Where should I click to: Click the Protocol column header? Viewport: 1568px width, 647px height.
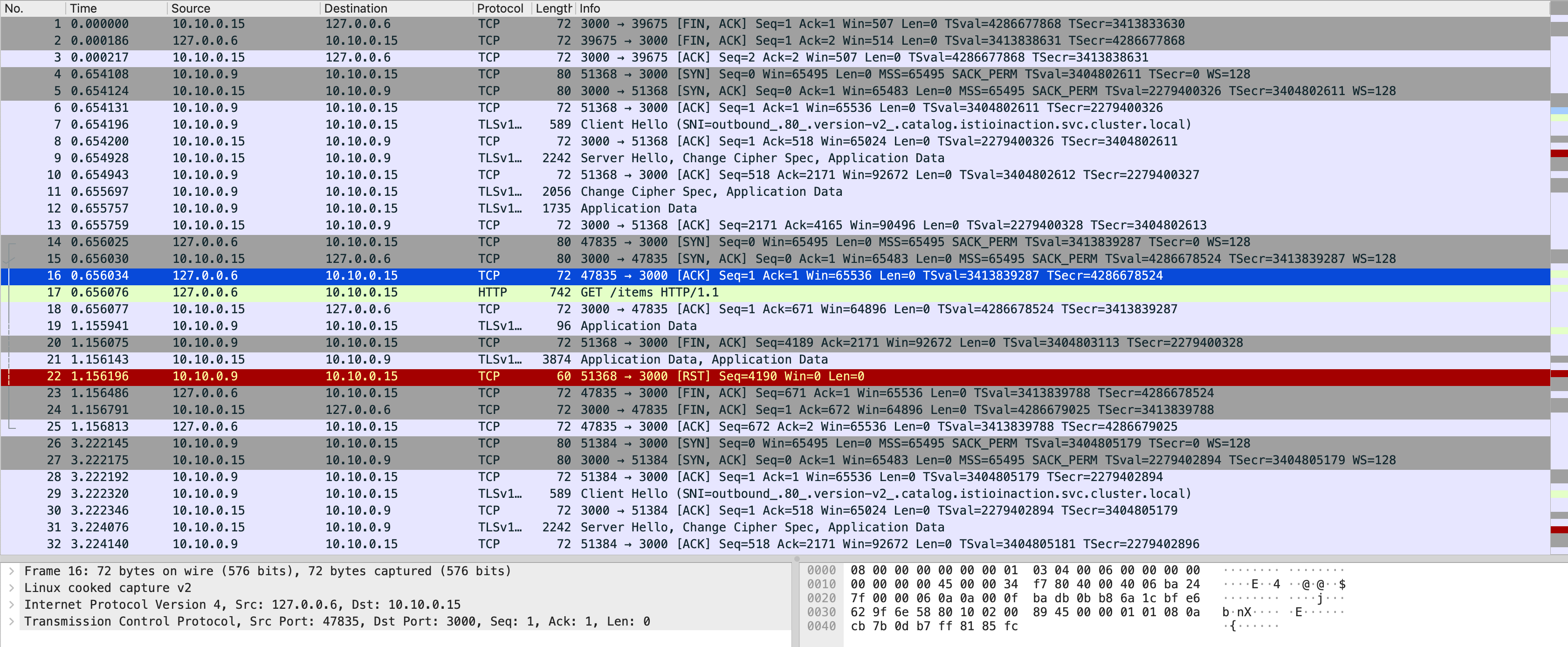click(500, 8)
